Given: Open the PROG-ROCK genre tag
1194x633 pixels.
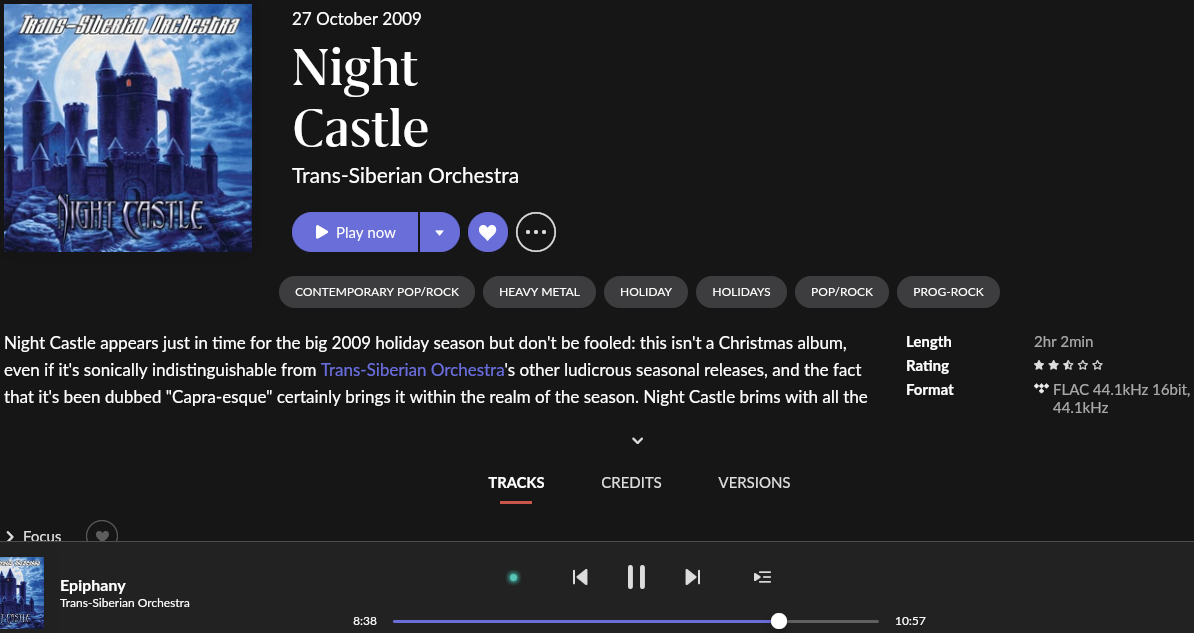Looking at the screenshot, I should (948, 292).
